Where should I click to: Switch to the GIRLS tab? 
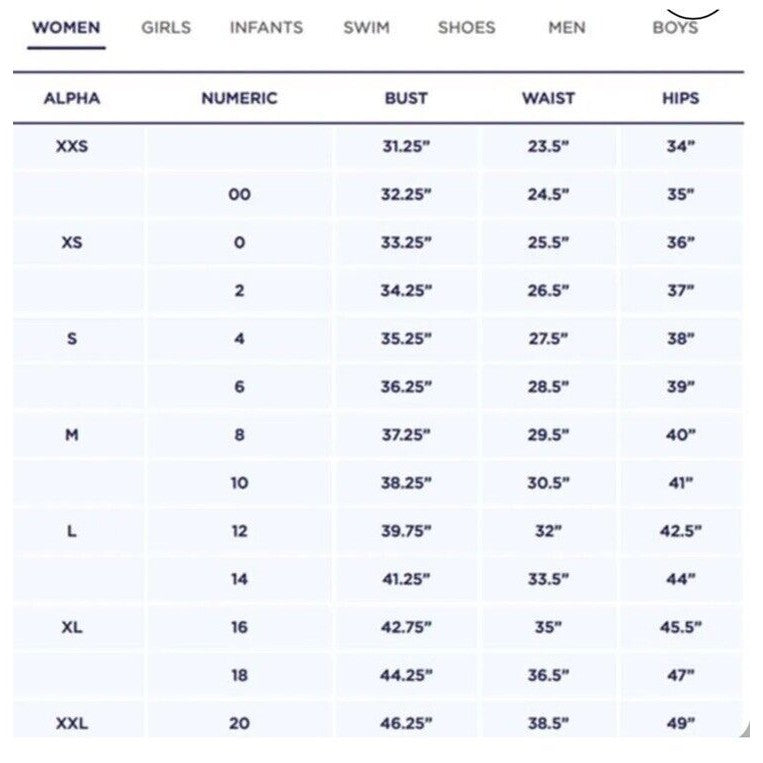166,28
